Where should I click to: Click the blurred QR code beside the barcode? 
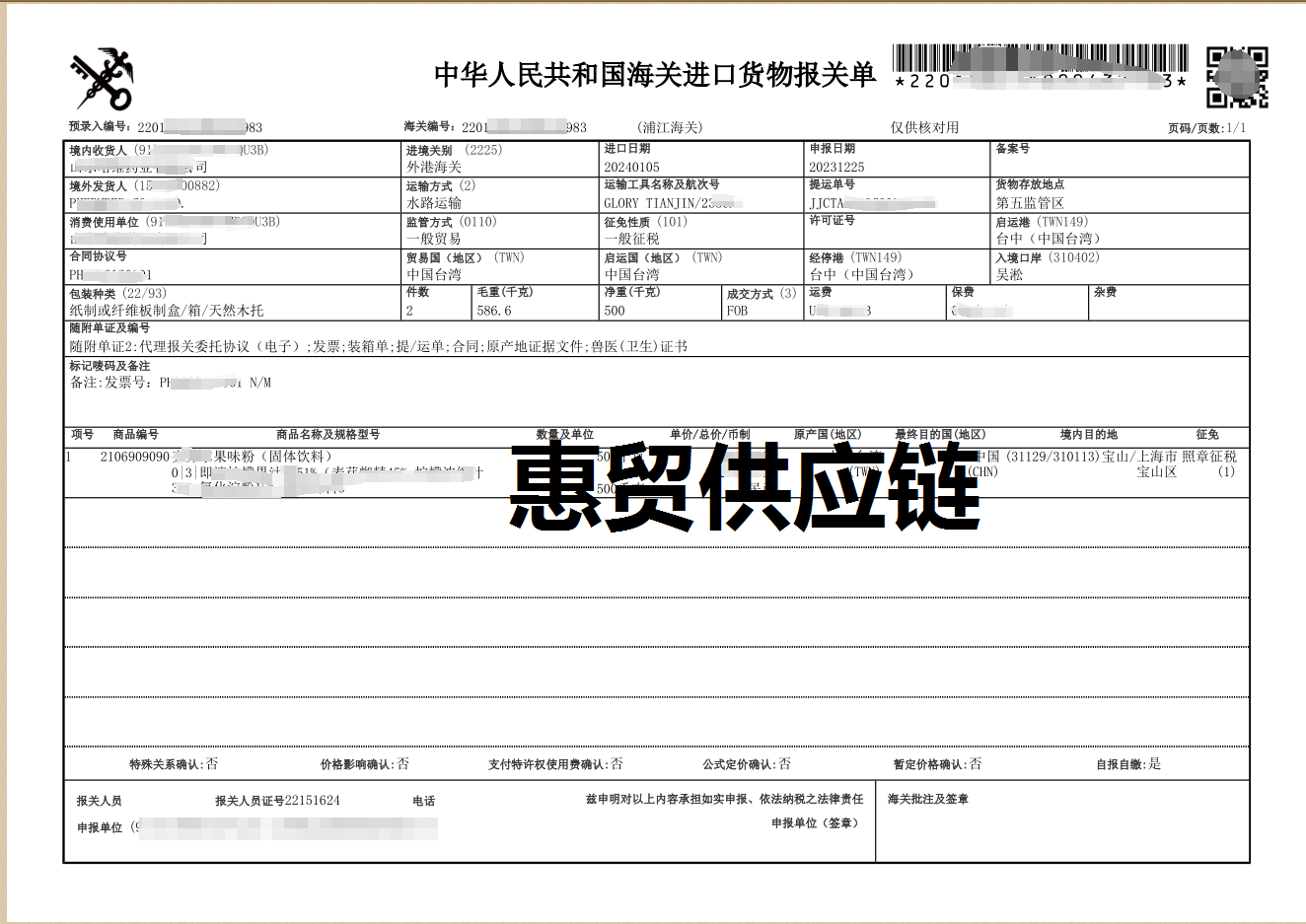tap(1237, 77)
